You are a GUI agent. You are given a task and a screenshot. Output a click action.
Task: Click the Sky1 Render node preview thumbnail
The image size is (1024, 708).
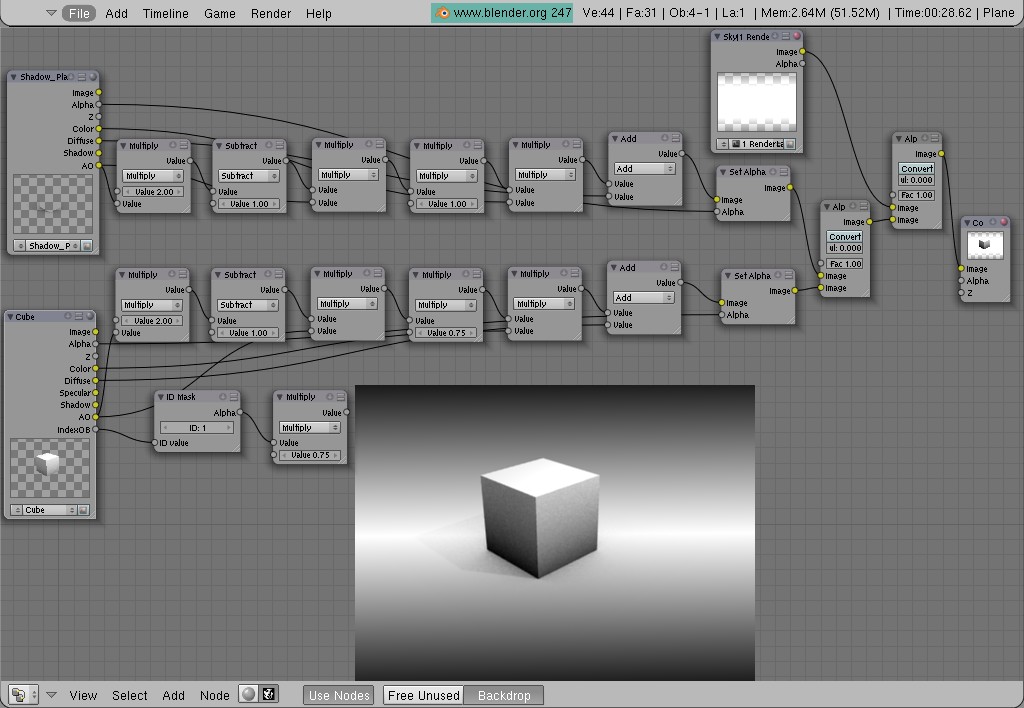[757, 103]
